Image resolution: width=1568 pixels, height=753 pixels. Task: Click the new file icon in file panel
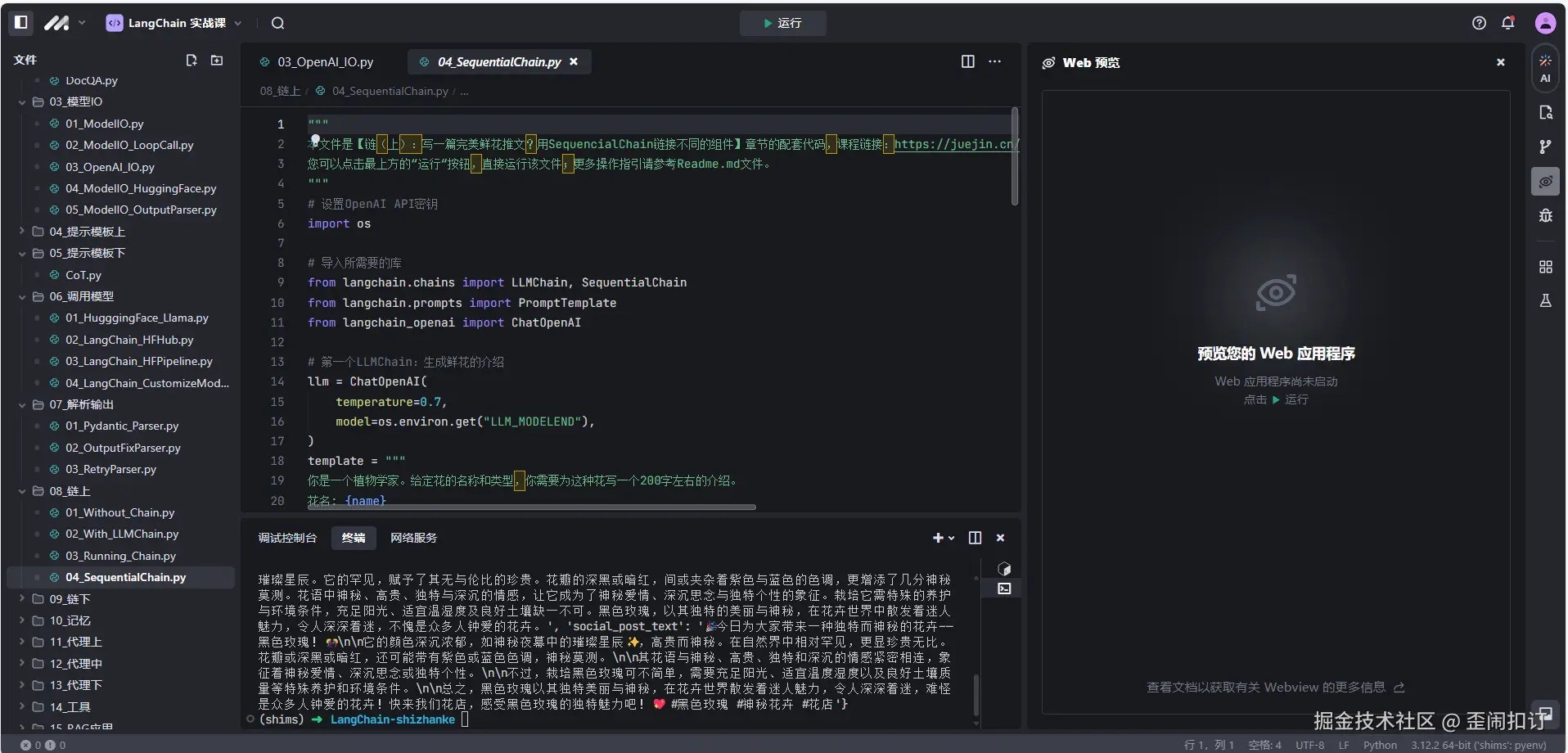pos(191,61)
